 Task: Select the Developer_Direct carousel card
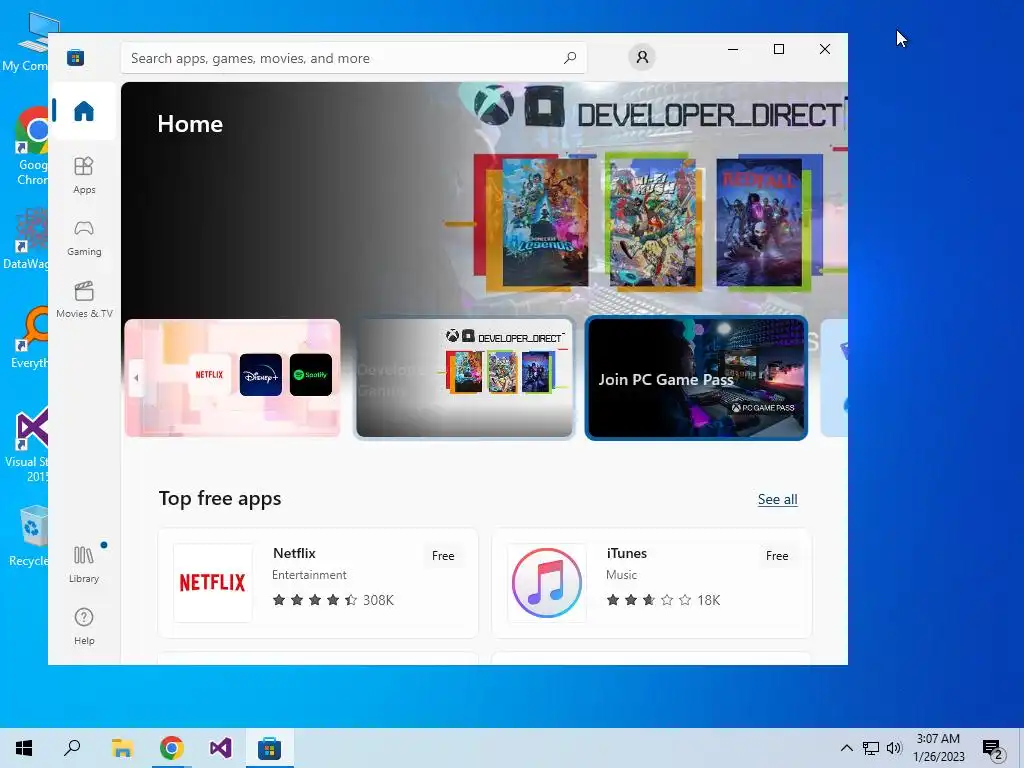click(x=464, y=377)
